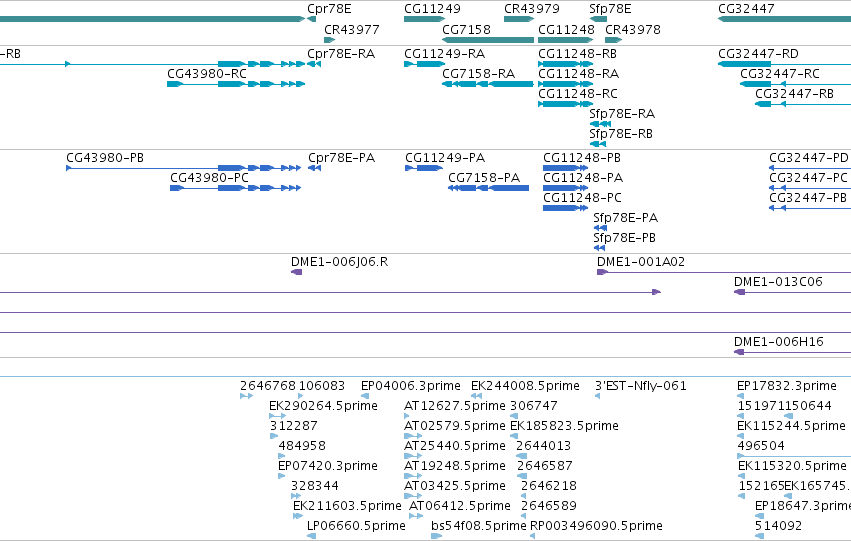The height and width of the screenshot is (541, 851).
Task: Click the DME1-006H16 clone
Action: point(792,353)
